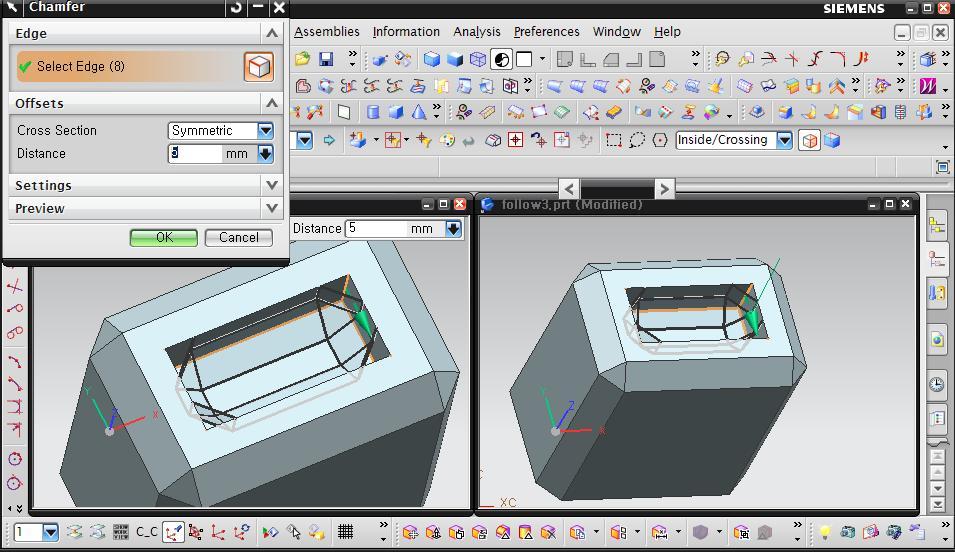Cancel the Chamfer dialog
This screenshot has height=552, width=955.
pos(238,237)
